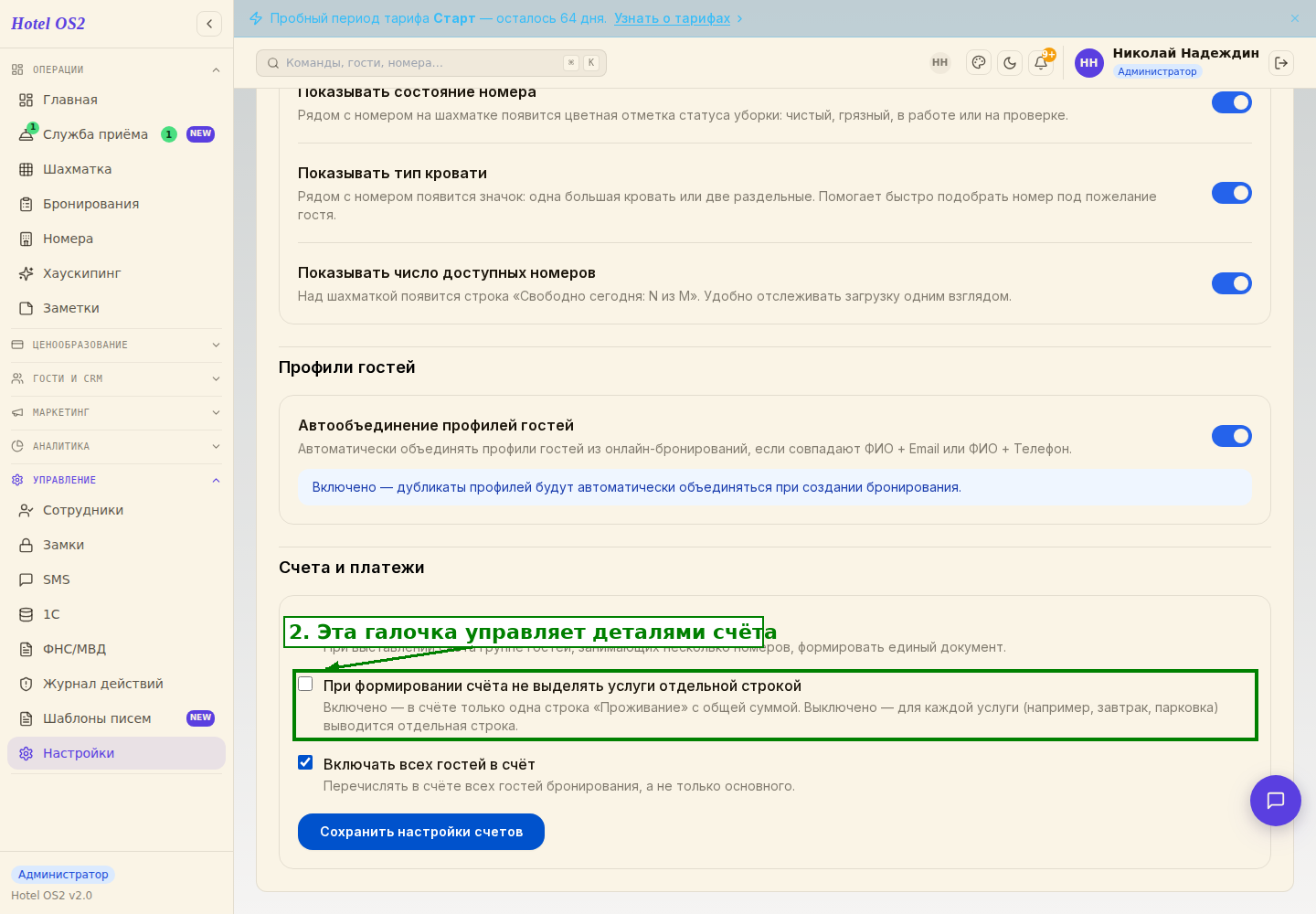Expand the Аналитика section

coord(116,446)
